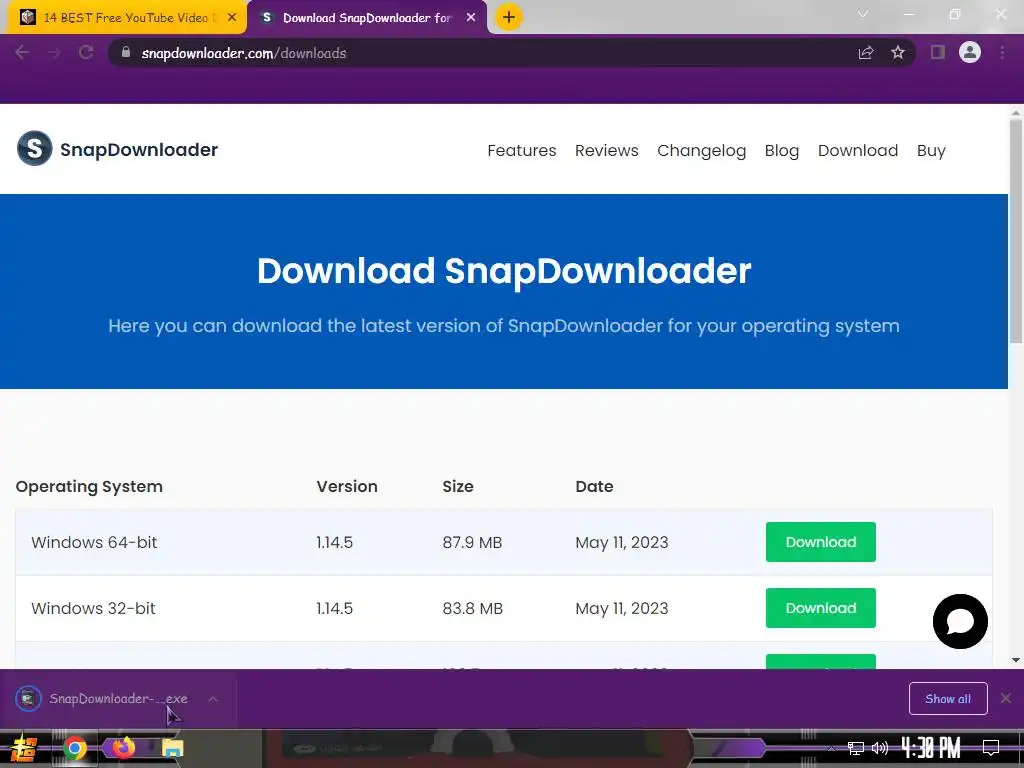1024x768 pixels.
Task: Click the page vertical scrollbar thumb
Action: (x=1016, y=231)
